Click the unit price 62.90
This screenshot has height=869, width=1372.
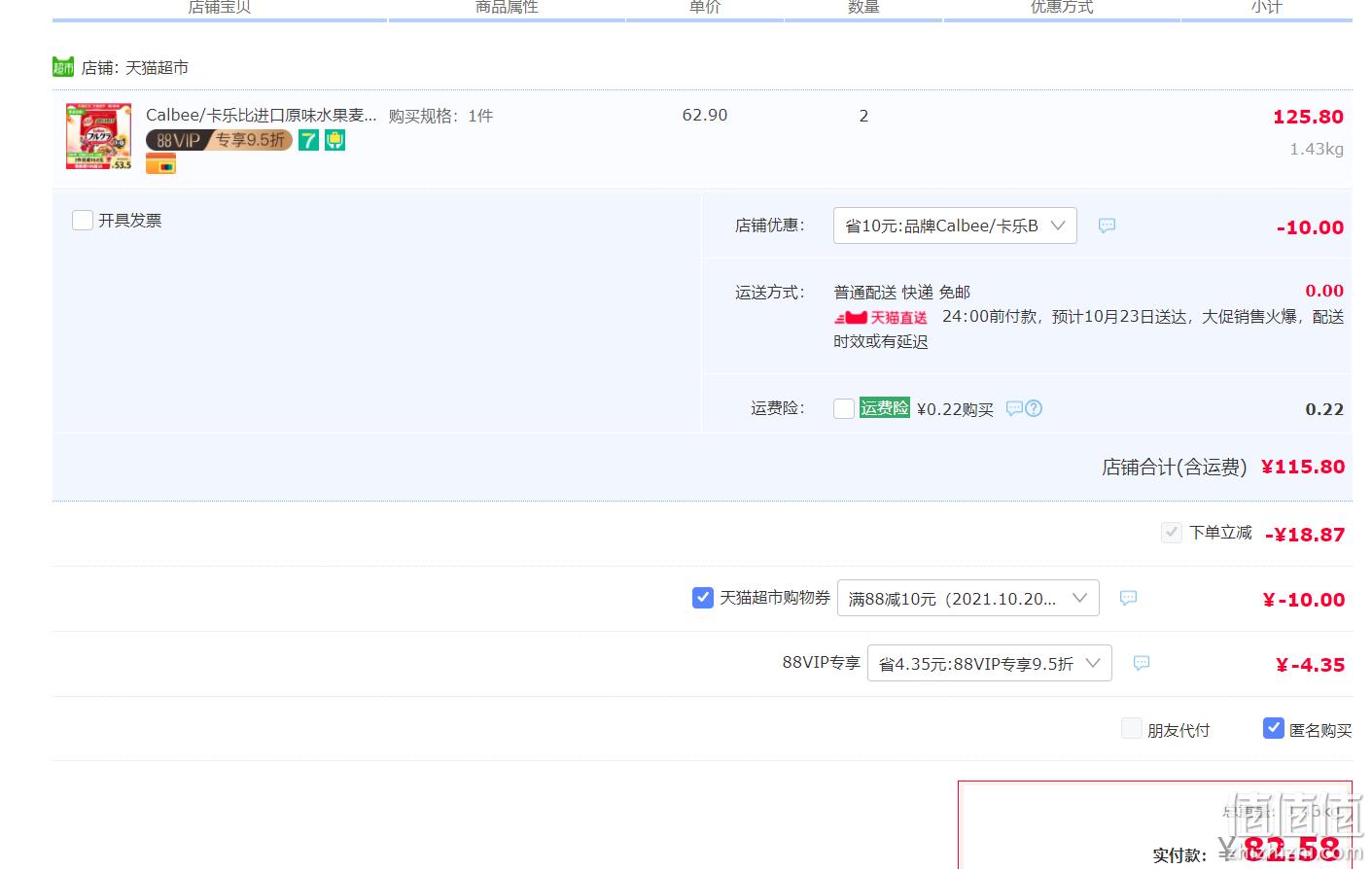(705, 115)
